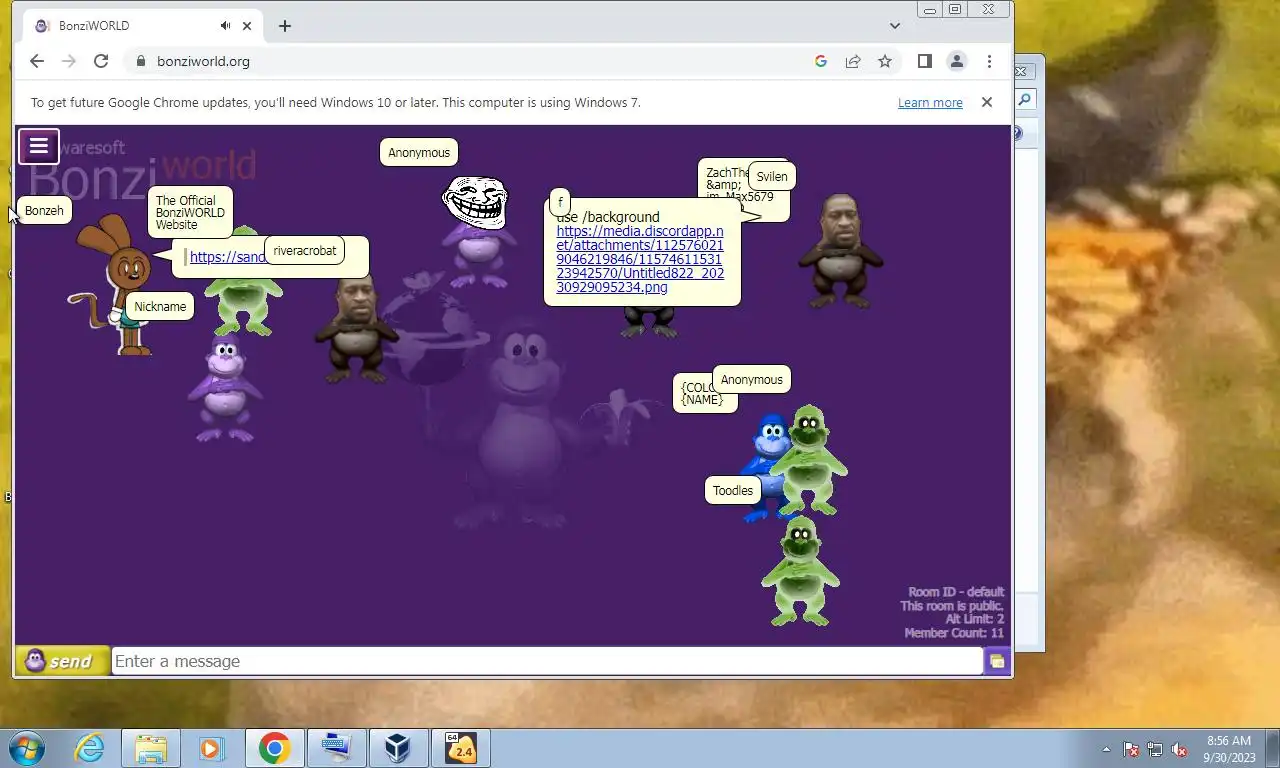
Task: Focus the Enter a message field
Action: click(547, 661)
